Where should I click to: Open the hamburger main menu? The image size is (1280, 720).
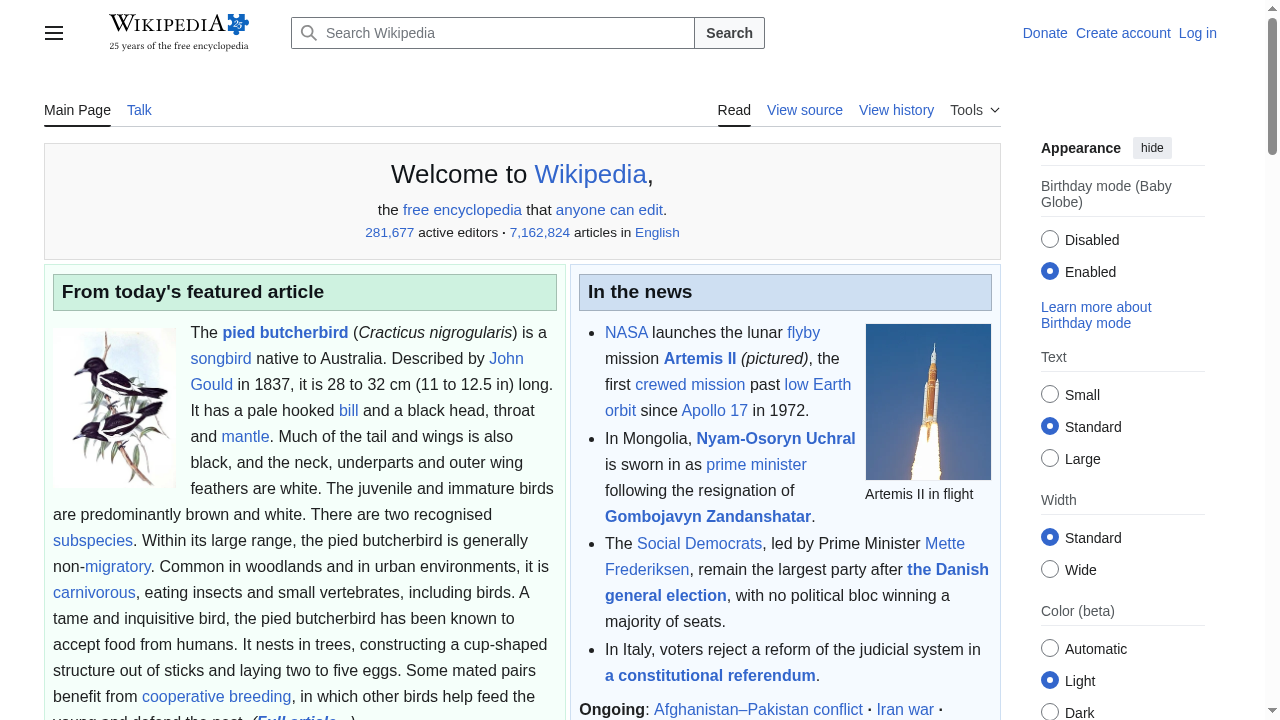53,33
